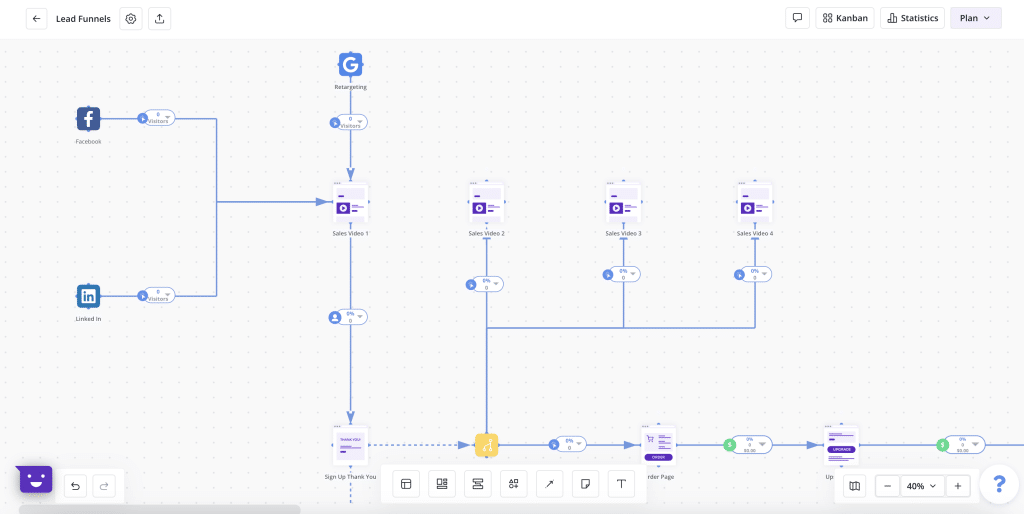Expand the Sales Video 4 connector dropdown
1024x514 pixels.
tap(765, 274)
